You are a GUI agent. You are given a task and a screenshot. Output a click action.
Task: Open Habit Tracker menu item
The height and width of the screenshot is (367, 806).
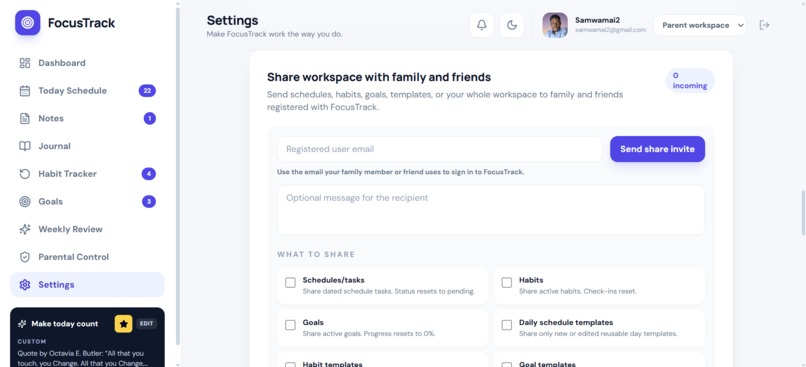[87, 174]
